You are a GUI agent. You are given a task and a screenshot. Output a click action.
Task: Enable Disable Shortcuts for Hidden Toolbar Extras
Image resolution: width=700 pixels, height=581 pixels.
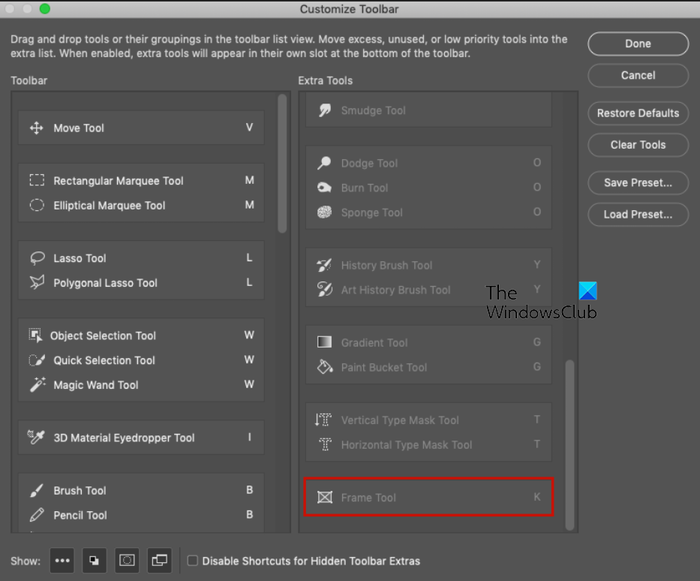[193, 561]
